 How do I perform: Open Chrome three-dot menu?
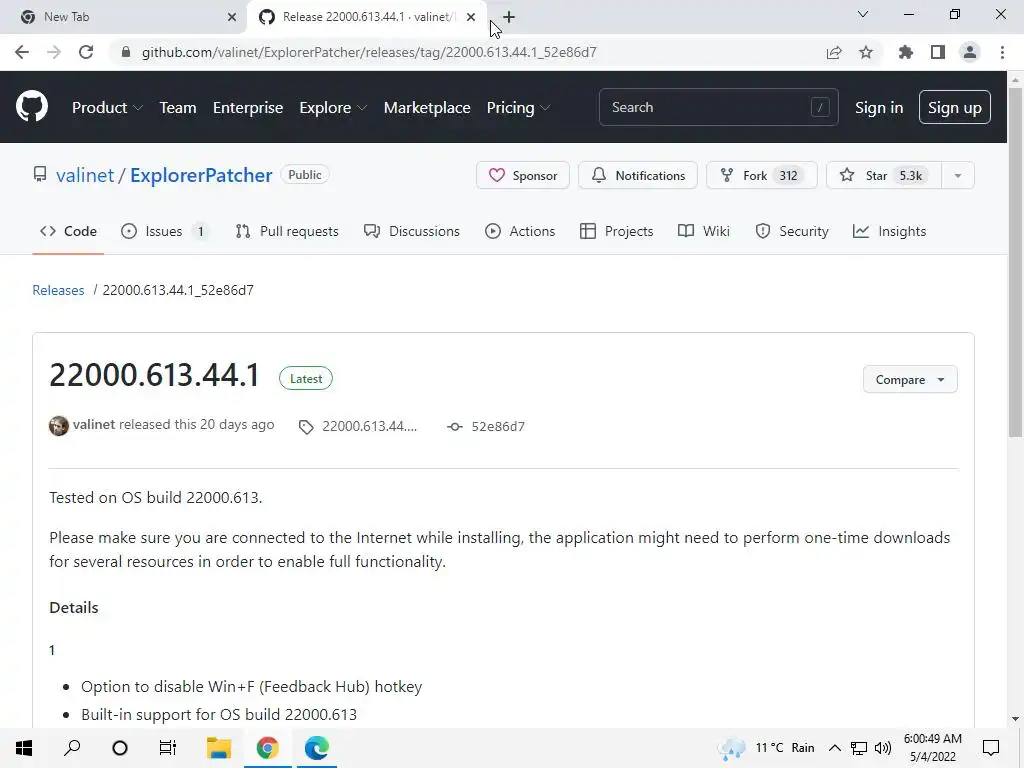[1002, 52]
